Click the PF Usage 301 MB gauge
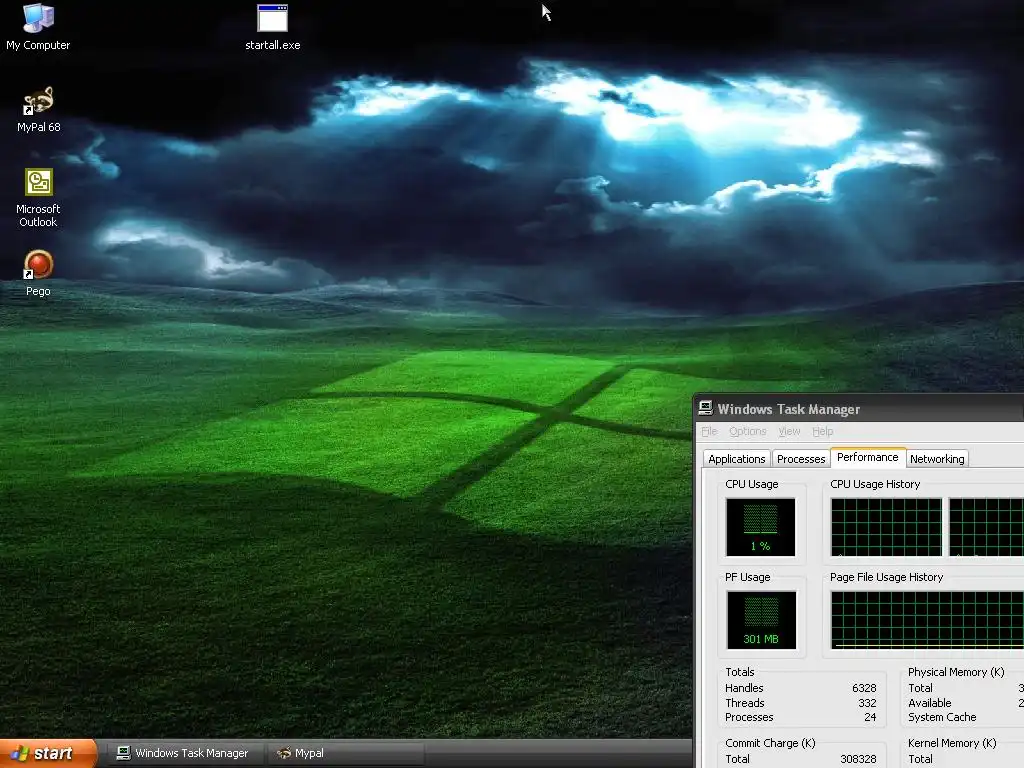The width and height of the screenshot is (1024, 768). pyautogui.click(x=761, y=620)
